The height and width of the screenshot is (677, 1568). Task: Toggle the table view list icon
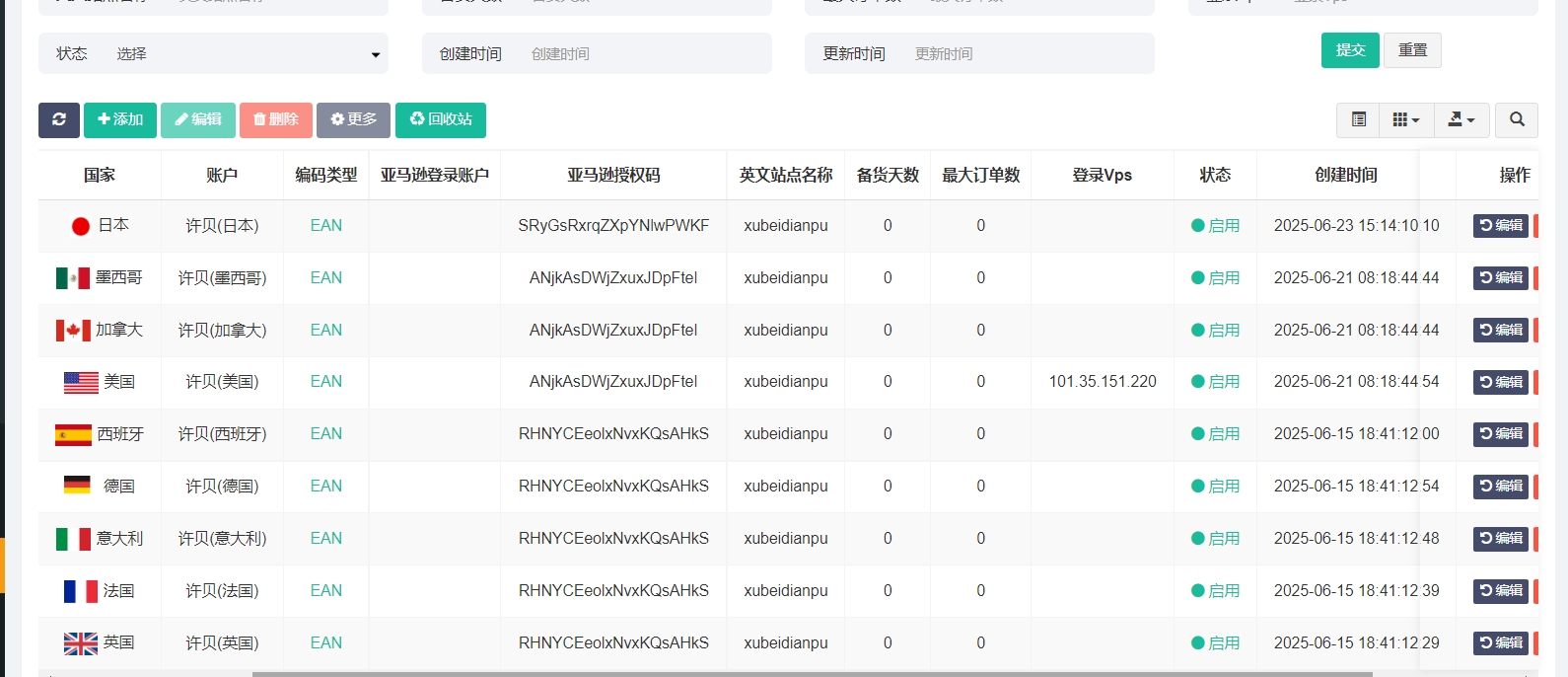point(1358,119)
